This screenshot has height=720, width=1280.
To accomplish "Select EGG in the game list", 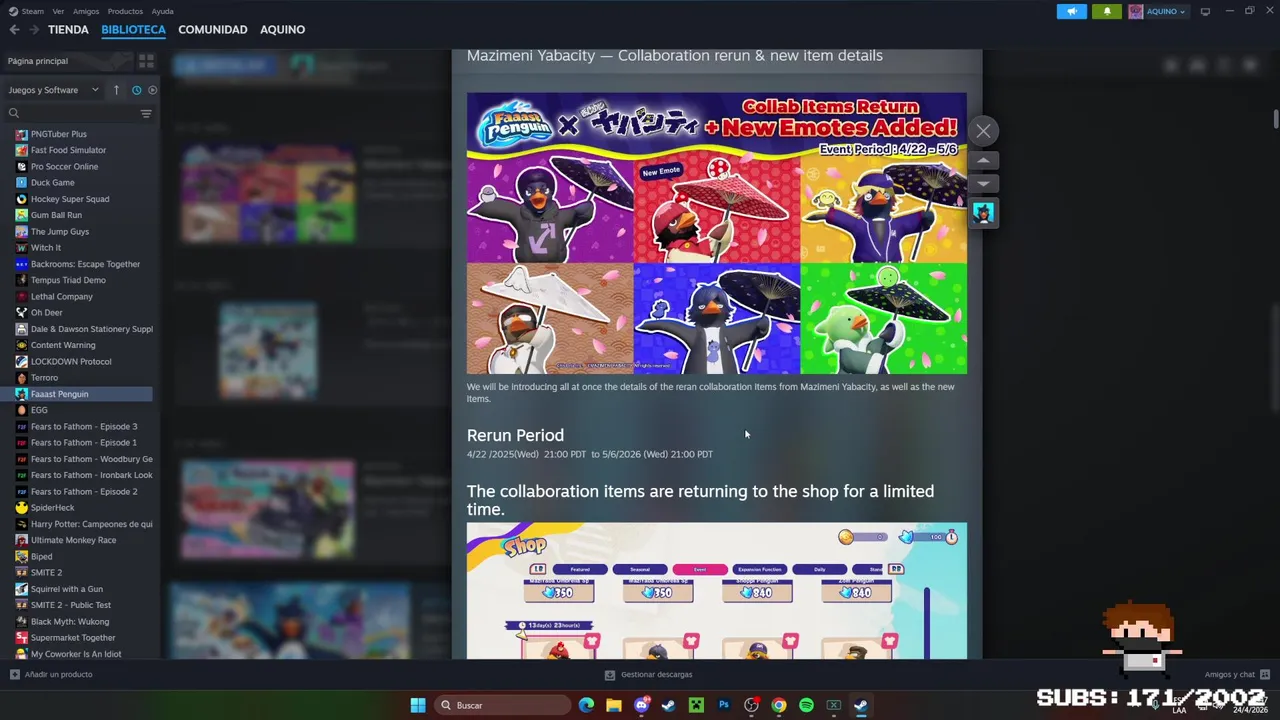I will click(39, 410).
